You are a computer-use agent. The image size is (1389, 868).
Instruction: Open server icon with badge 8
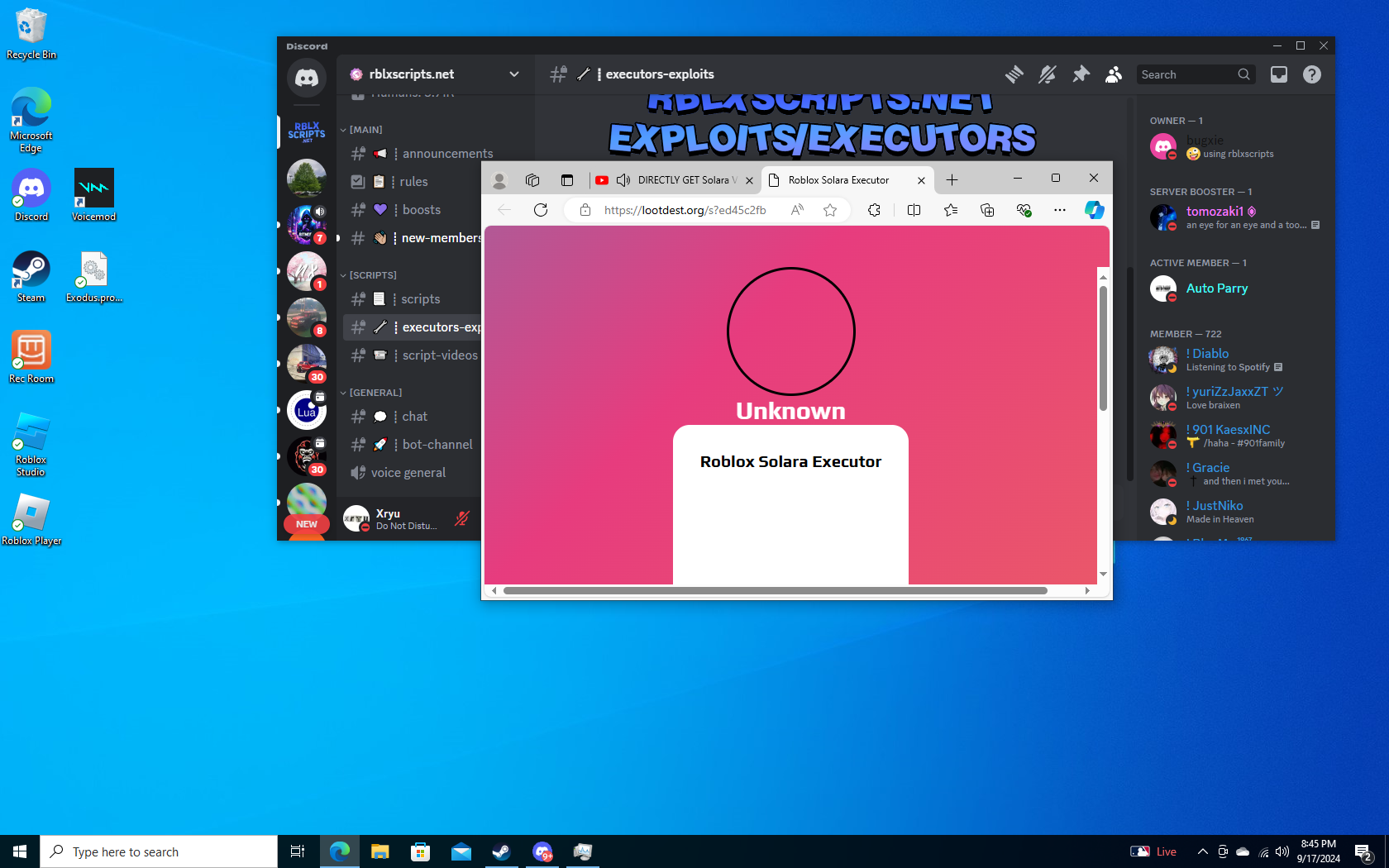click(307, 317)
